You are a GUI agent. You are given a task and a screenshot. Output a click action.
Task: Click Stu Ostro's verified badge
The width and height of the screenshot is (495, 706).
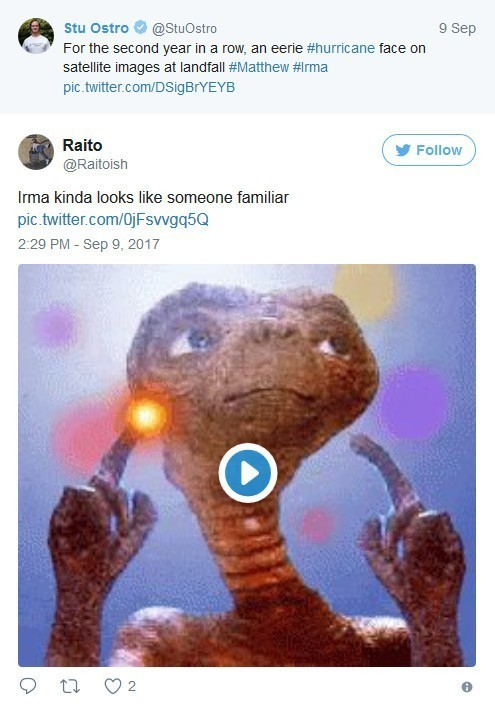141,27
